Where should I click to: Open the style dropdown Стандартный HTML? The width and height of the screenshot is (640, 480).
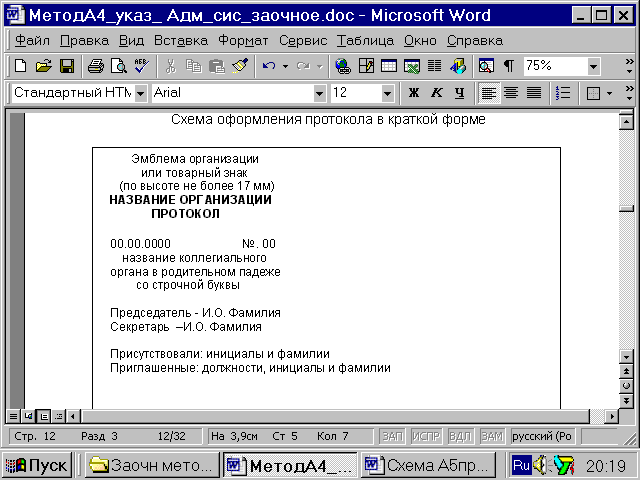141,93
